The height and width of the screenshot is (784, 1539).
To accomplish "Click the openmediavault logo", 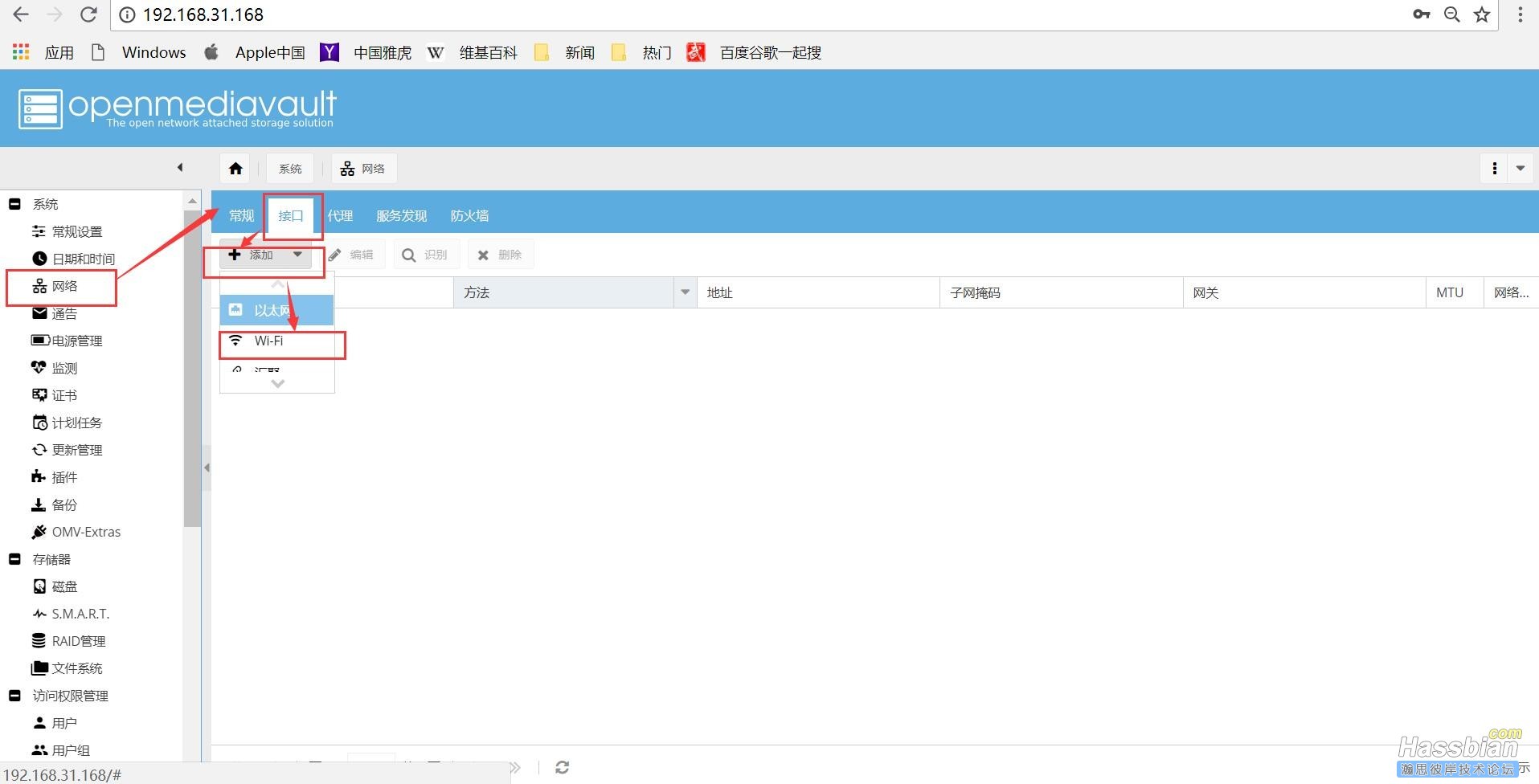I will click(177, 108).
